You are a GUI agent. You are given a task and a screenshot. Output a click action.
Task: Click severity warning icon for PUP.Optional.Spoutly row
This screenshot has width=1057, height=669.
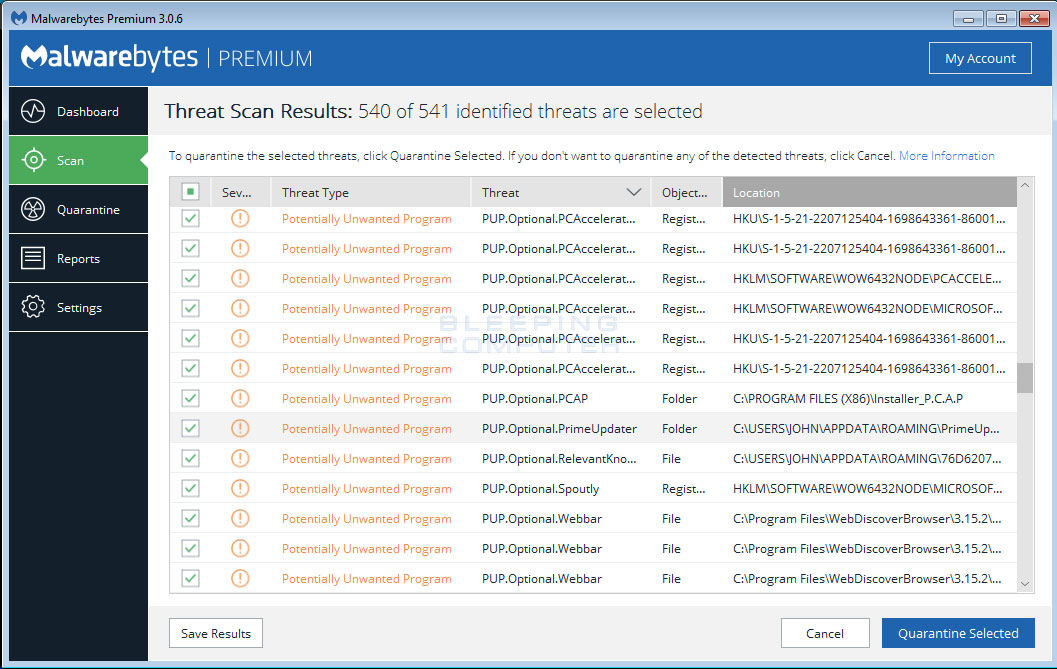coord(240,488)
